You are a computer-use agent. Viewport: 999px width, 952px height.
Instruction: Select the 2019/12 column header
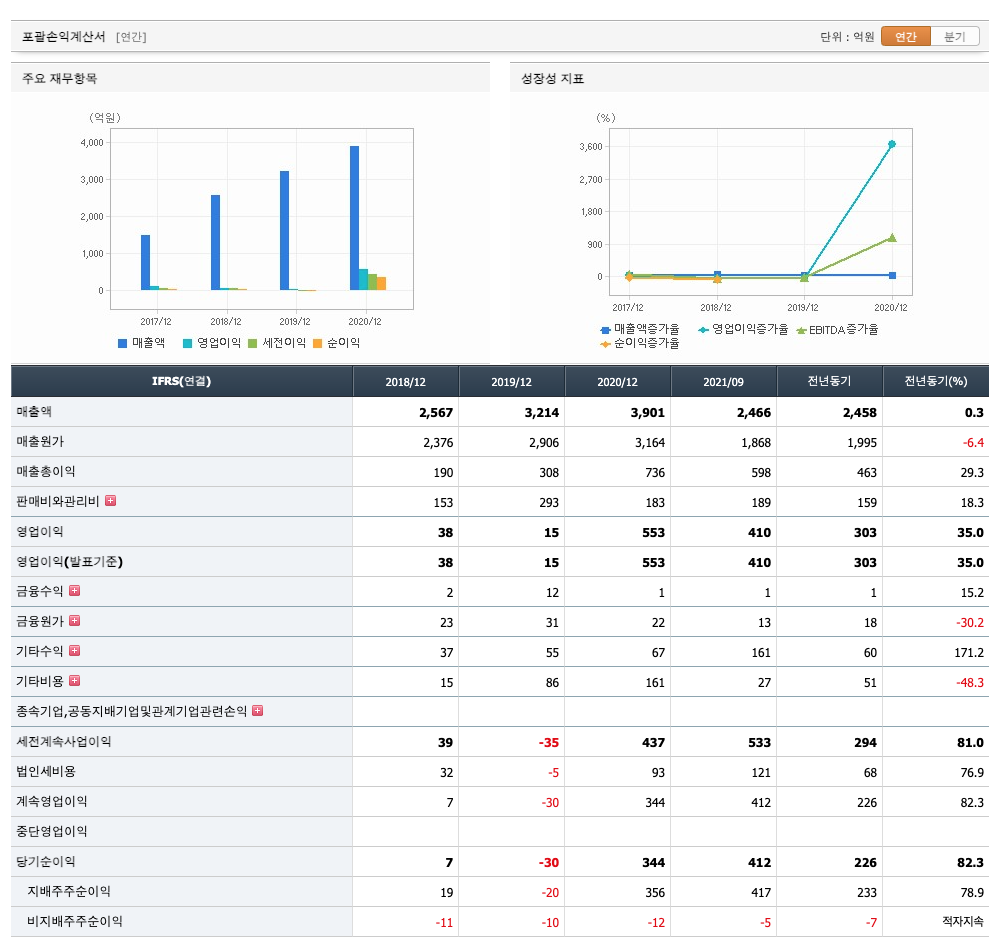coord(512,381)
